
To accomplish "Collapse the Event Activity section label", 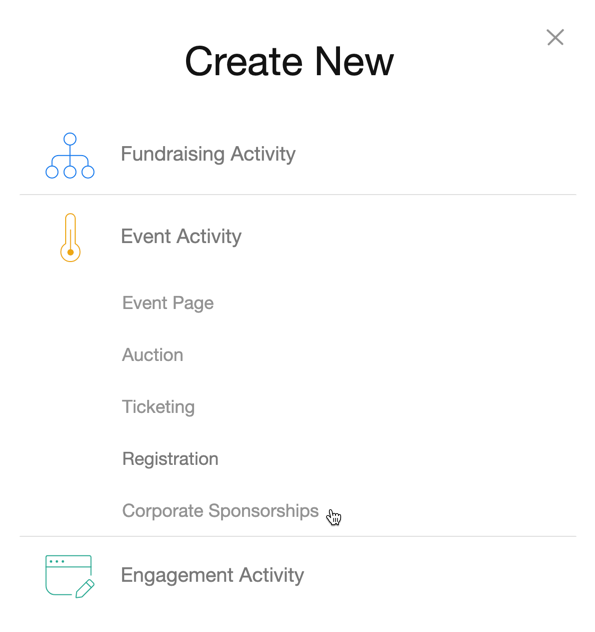I will [x=181, y=237].
